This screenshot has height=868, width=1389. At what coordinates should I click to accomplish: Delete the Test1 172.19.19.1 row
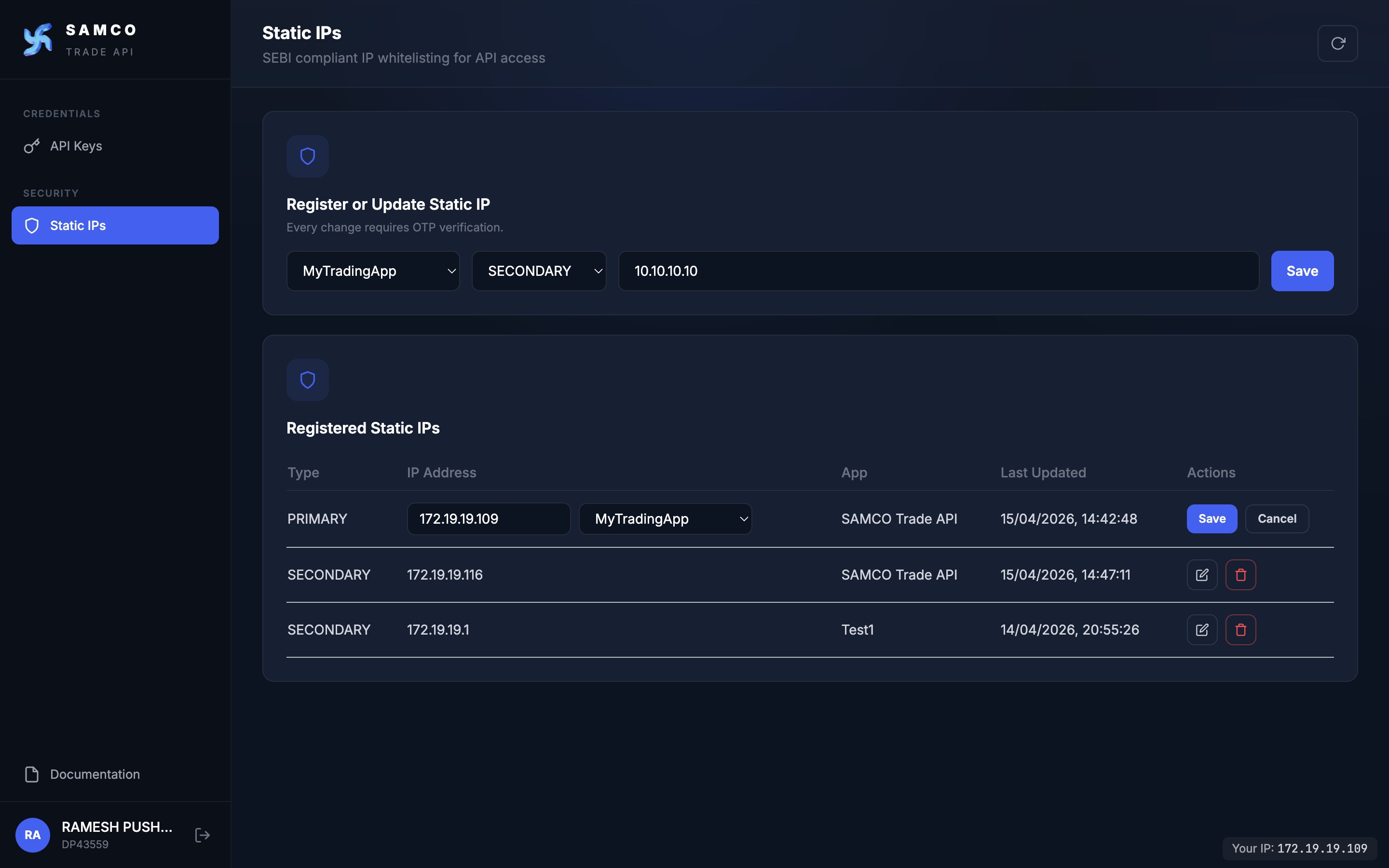(x=1240, y=630)
